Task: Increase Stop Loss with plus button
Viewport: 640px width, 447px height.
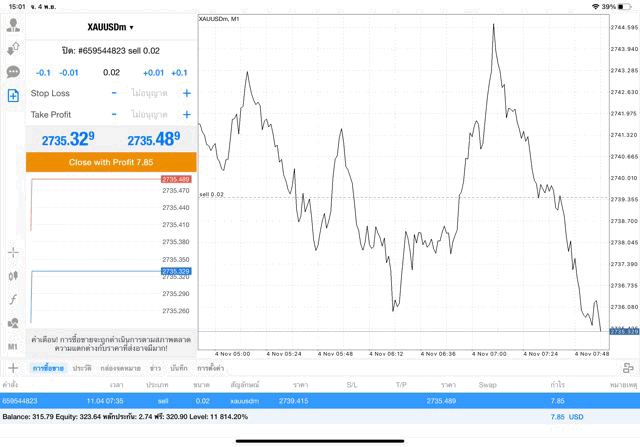Action: [x=186, y=93]
